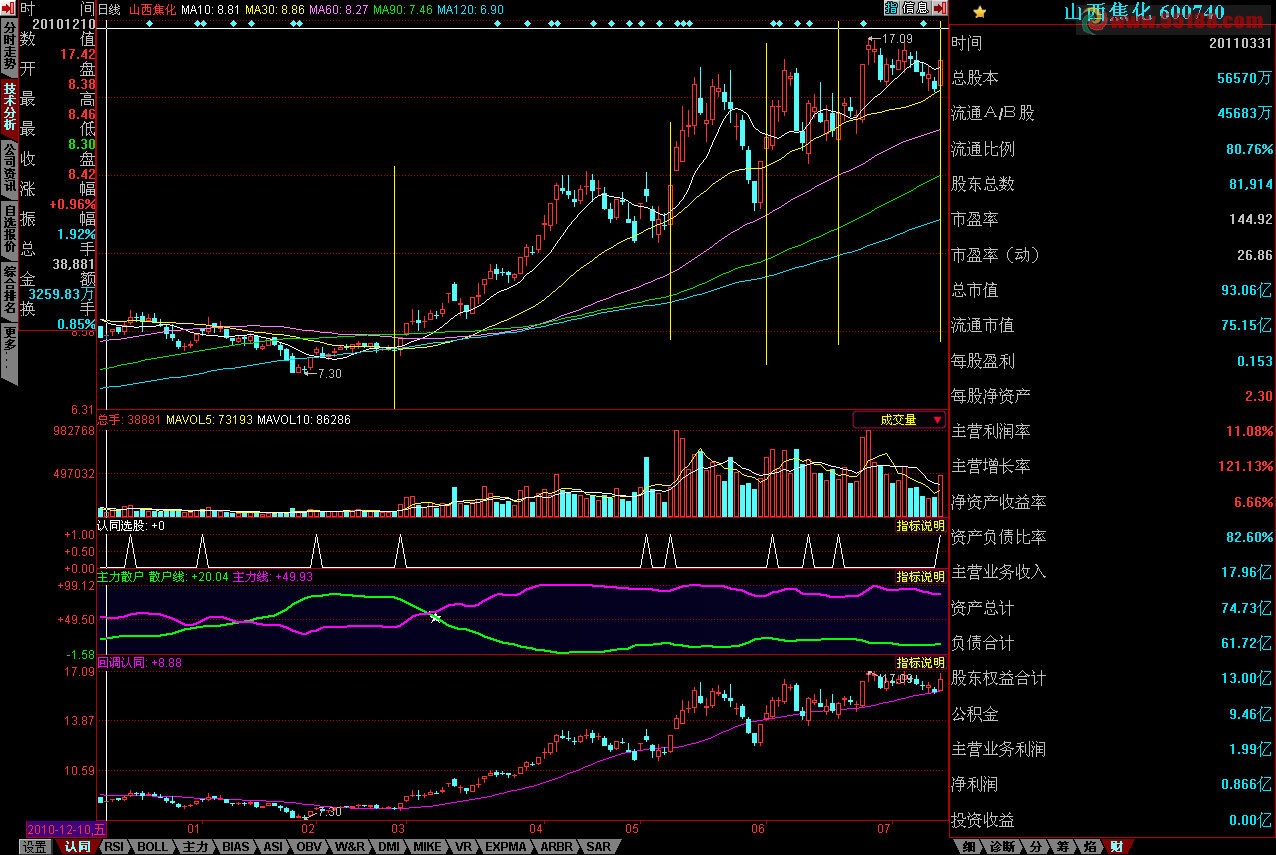Open the 财 financial data tab
This screenshot has width=1276, height=855.
click(x=1118, y=846)
